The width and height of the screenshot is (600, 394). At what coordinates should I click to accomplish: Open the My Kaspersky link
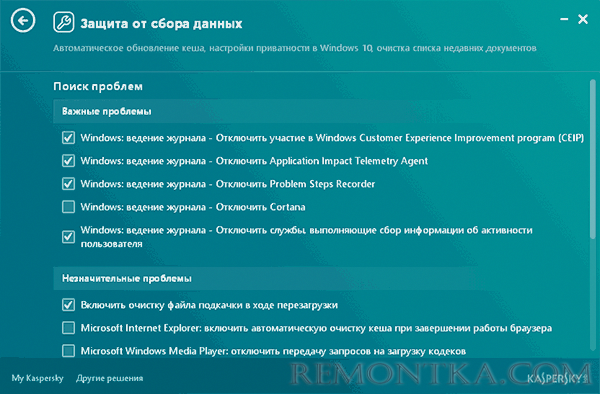click(38, 378)
